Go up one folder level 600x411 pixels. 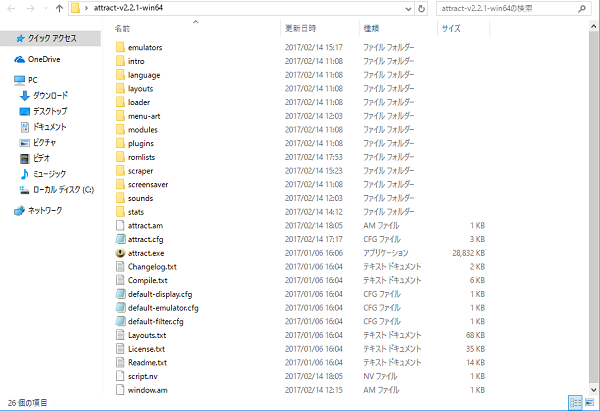click(59, 8)
